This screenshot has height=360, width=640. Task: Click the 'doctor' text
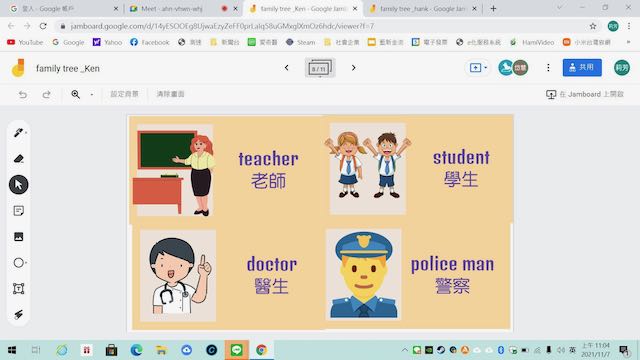pos(271,264)
